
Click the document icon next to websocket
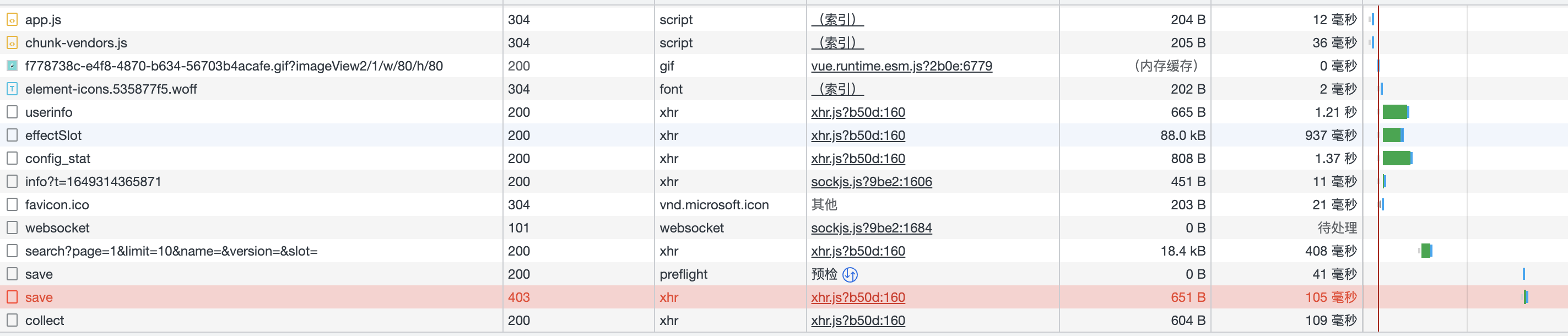pyautogui.click(x=12, y=227)
